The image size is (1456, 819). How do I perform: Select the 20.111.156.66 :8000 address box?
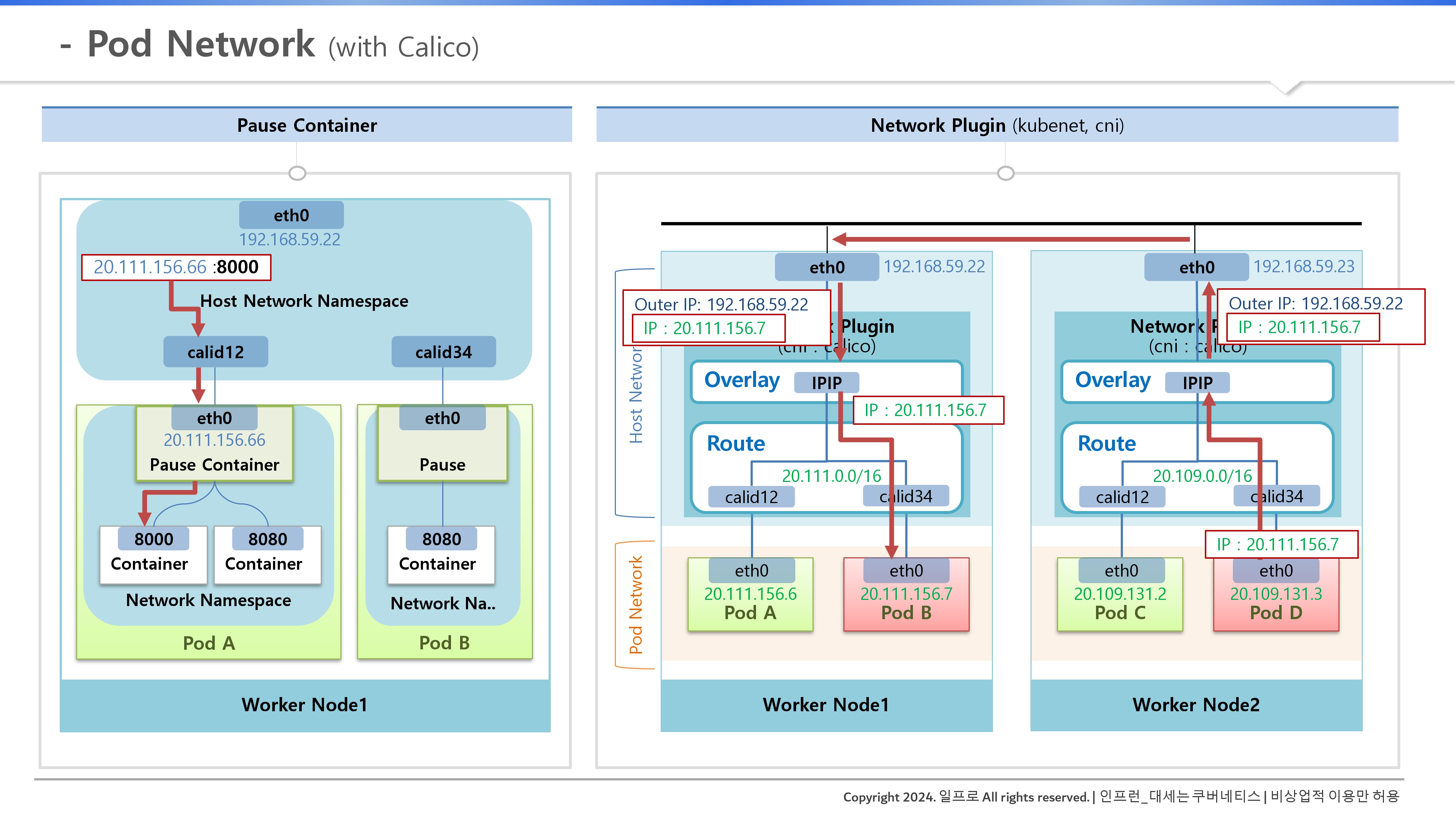point(176,267)
